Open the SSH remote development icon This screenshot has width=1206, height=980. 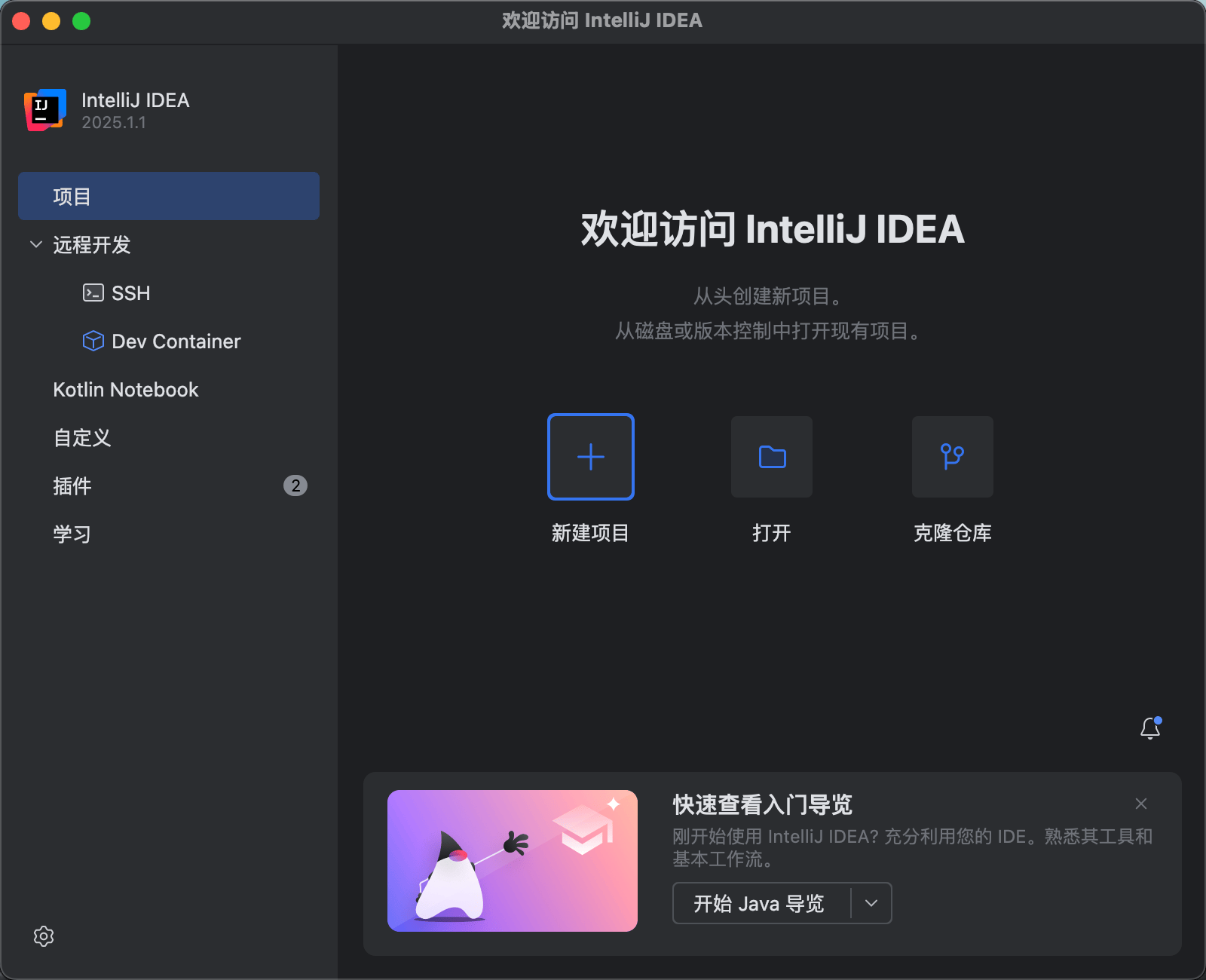click(92, 292)
